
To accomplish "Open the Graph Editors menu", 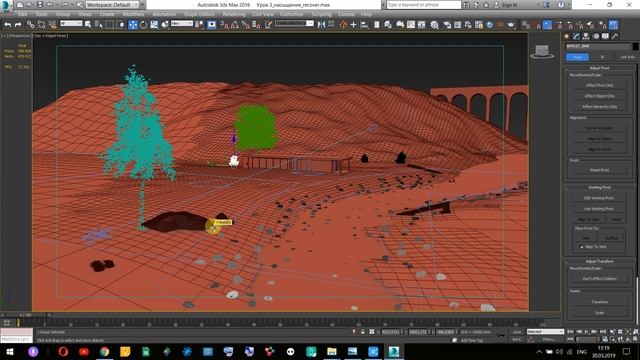I will 199,14.
